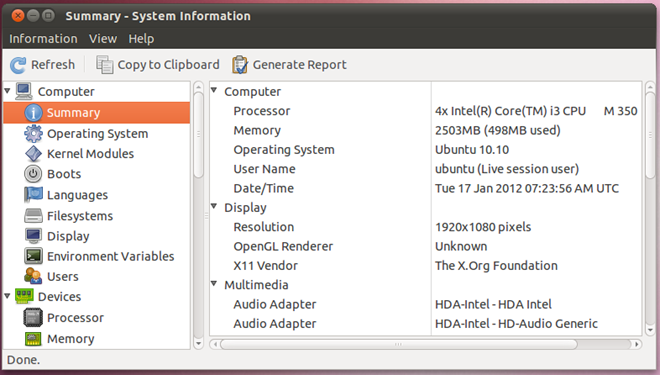
Task: Click the horizontal scrollbar thumb
Action: pos(399,344)
